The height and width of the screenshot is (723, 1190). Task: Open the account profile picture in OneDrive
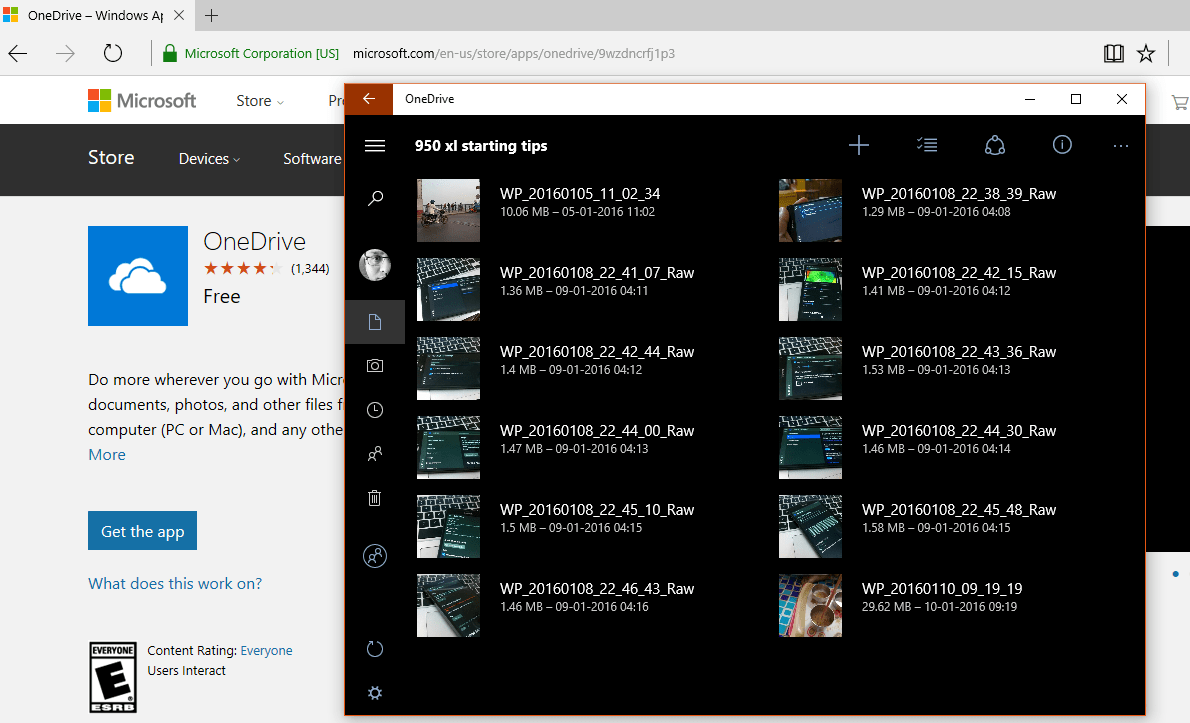375,265
